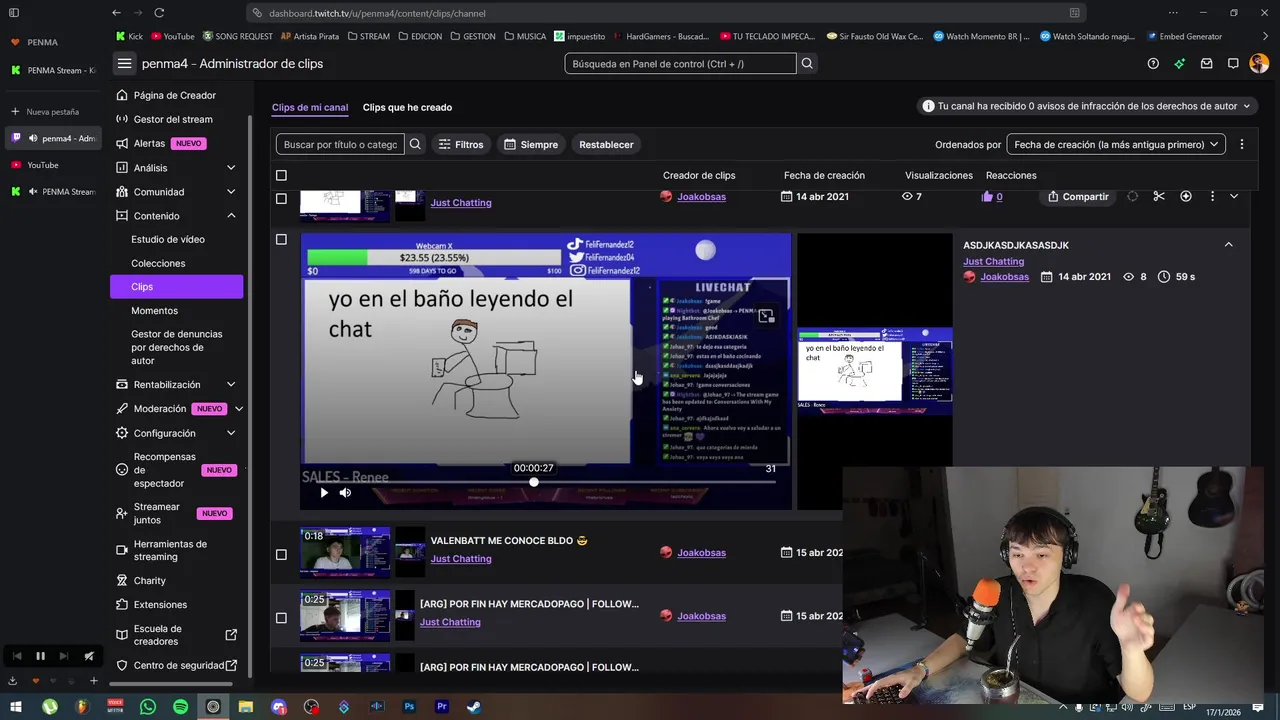
Task: Open the three-dot options beside the sort dropdown
Action: pyautogui.click(x=1242, y=144)
